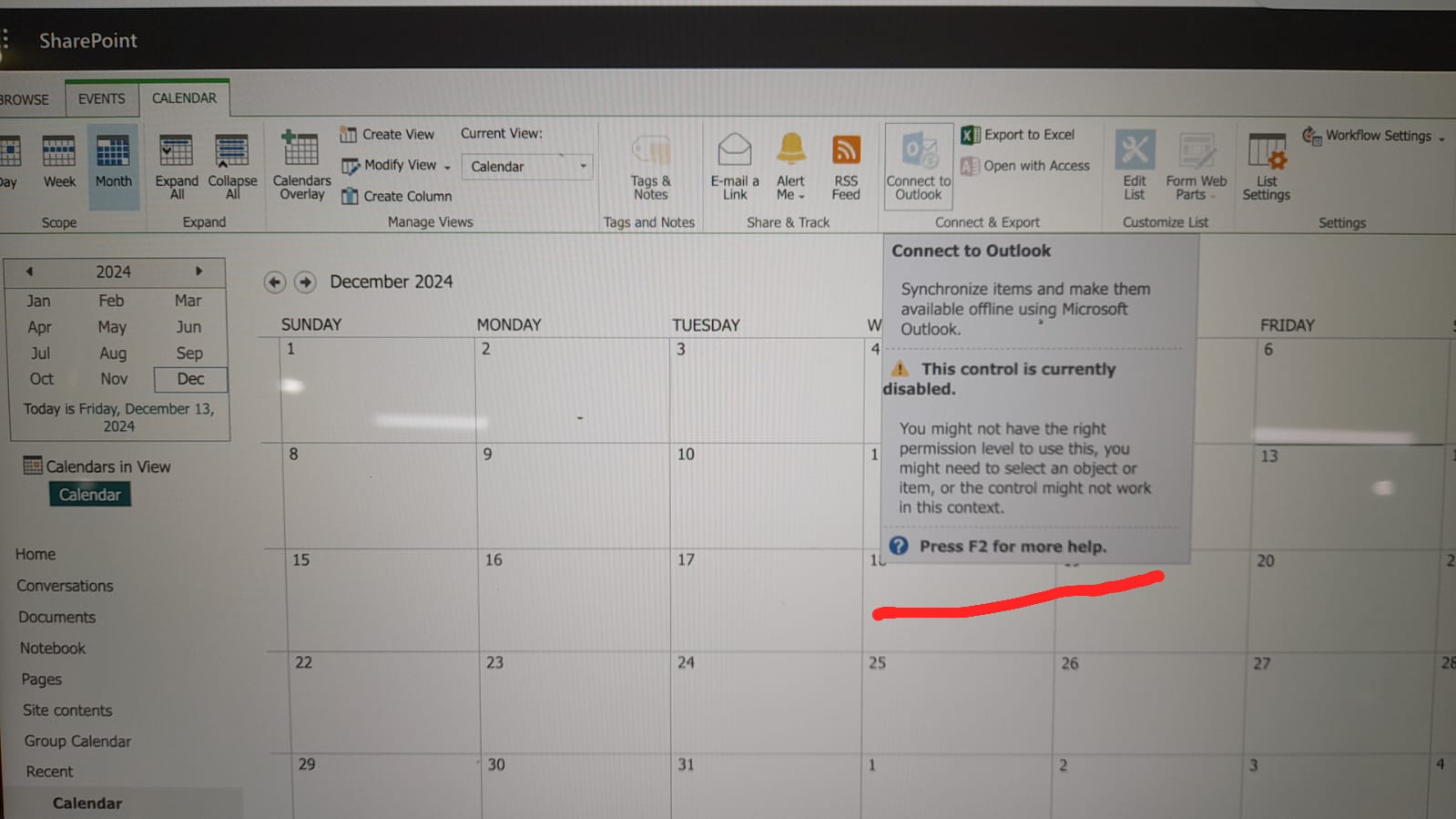Open Documents in left navigation
The height and width of the screenshot is (819, 1456).
[x=56, y=617]
